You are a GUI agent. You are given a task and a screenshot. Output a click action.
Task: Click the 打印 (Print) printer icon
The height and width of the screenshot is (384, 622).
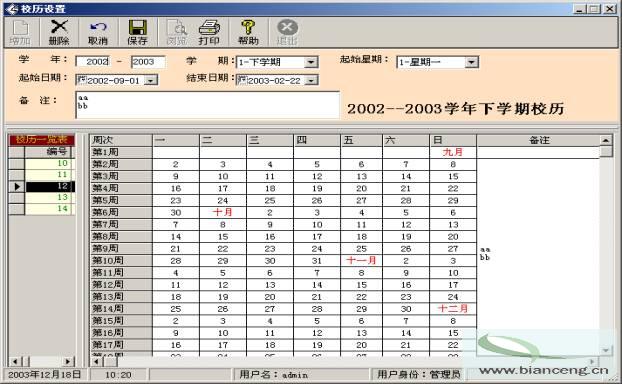(209, 28)
